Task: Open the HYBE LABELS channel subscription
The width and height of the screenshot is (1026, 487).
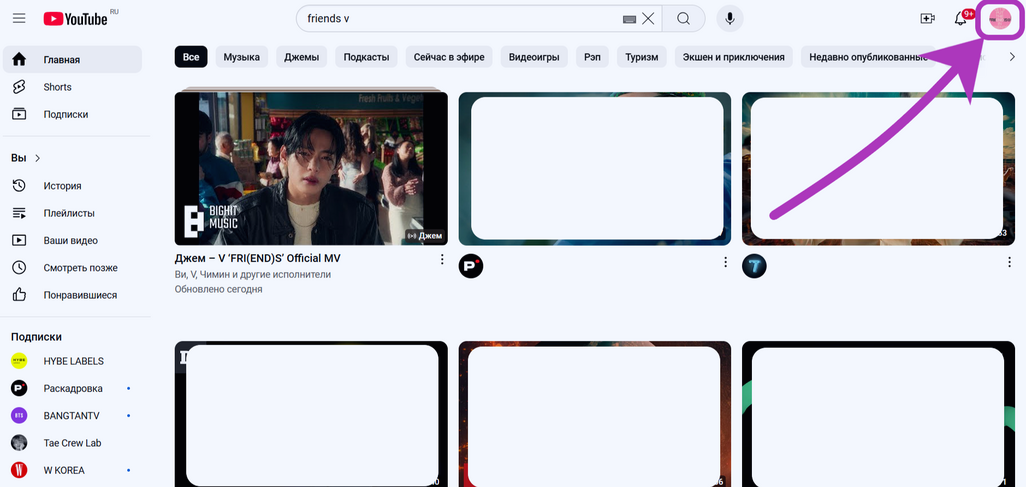Action: pyautogui.click(x=73, y=361)
